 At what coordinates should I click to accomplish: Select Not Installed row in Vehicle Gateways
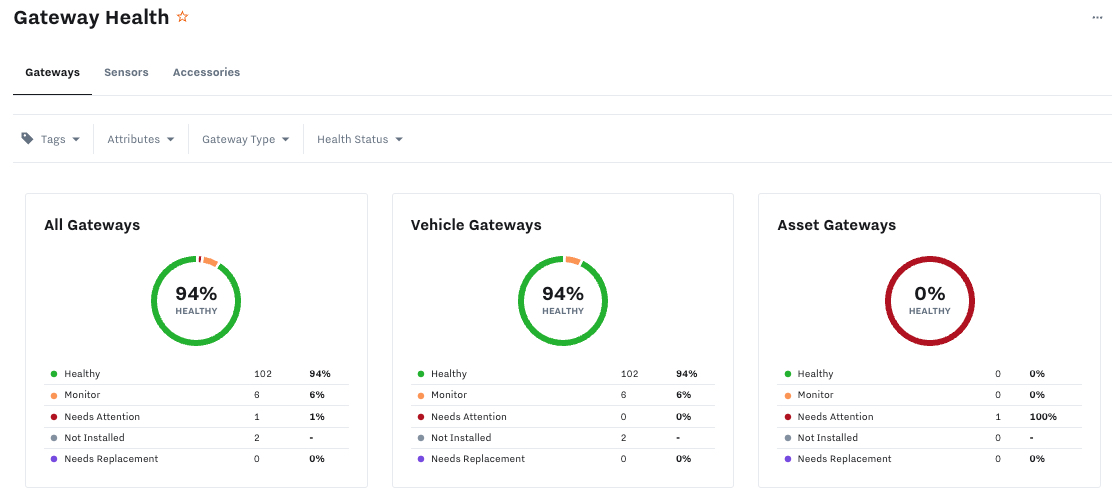(x=563, y=438)
